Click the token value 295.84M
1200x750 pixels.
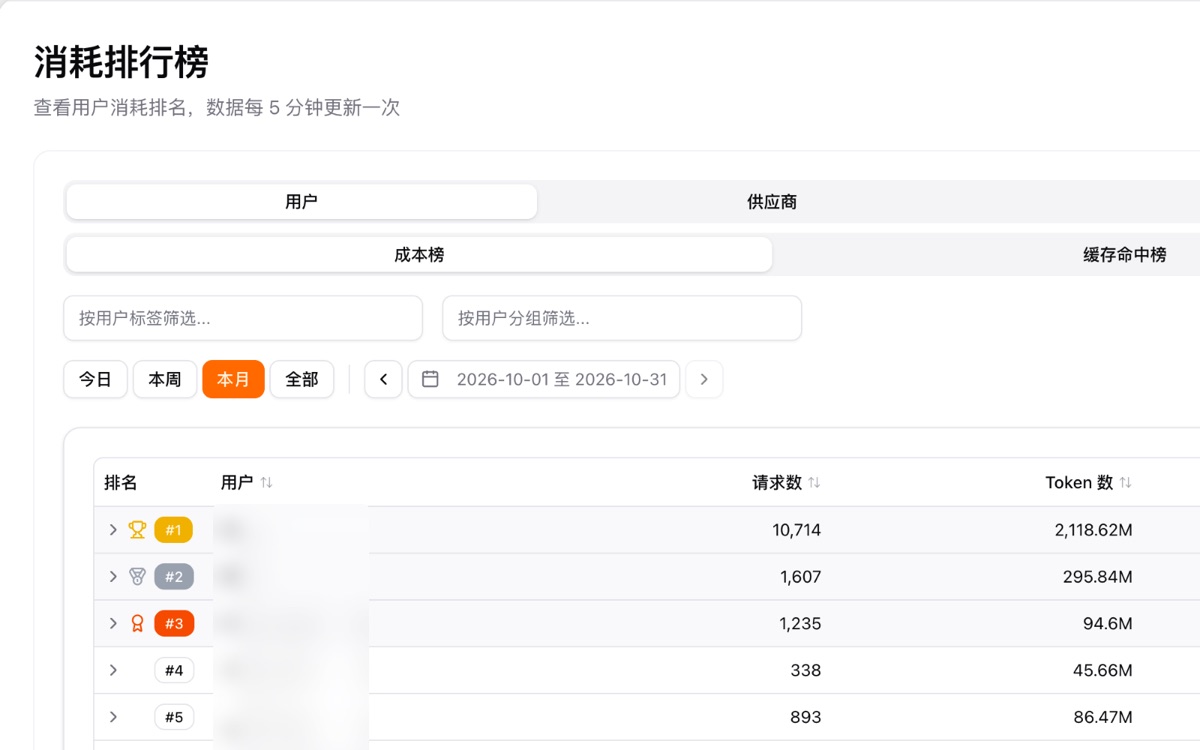(1098, 577)
